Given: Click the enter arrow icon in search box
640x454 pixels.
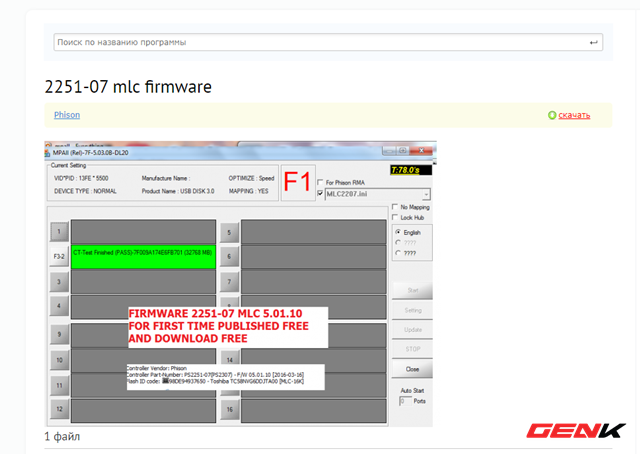Looking at the screenshot, I should [x=593, y=42].
